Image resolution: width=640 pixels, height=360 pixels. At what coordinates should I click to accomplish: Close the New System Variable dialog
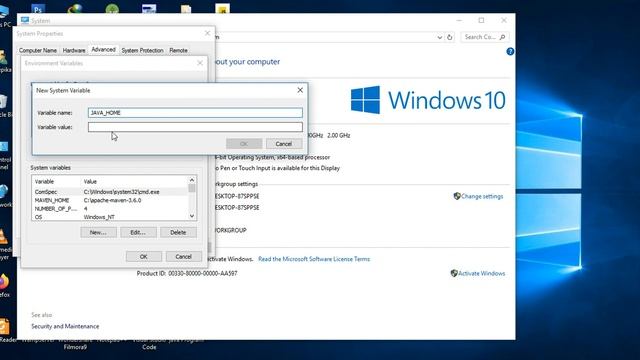[300, 90]
